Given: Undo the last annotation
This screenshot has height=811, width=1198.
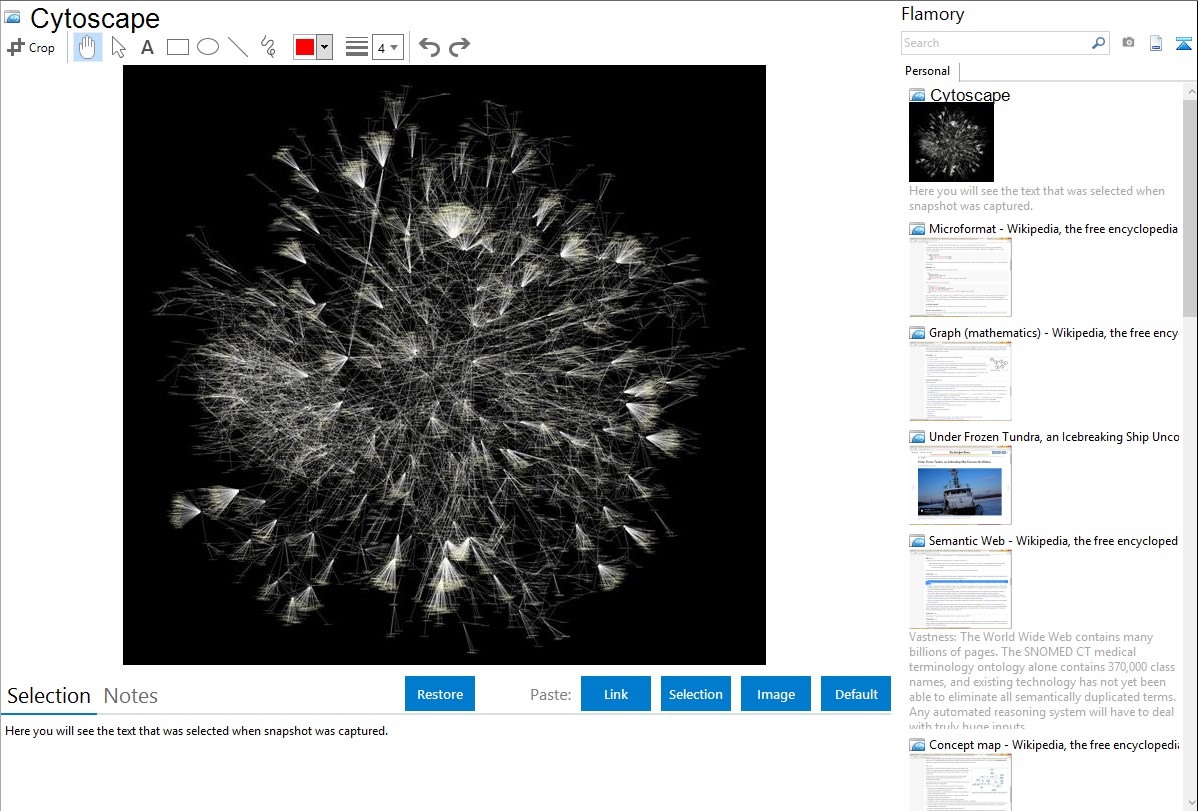Looking at the screenshot, I should click(x=429, y=47).
